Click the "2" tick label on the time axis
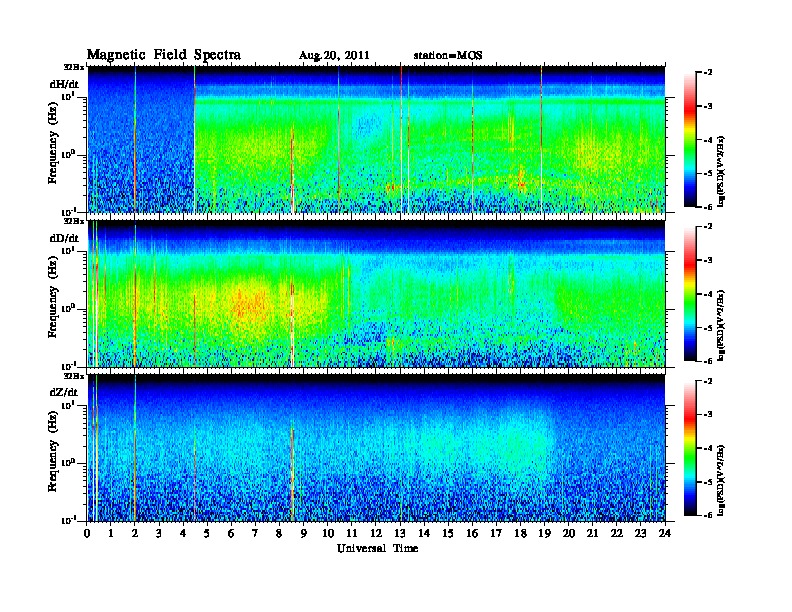This screenshot has width=792, height=612. 135,534
